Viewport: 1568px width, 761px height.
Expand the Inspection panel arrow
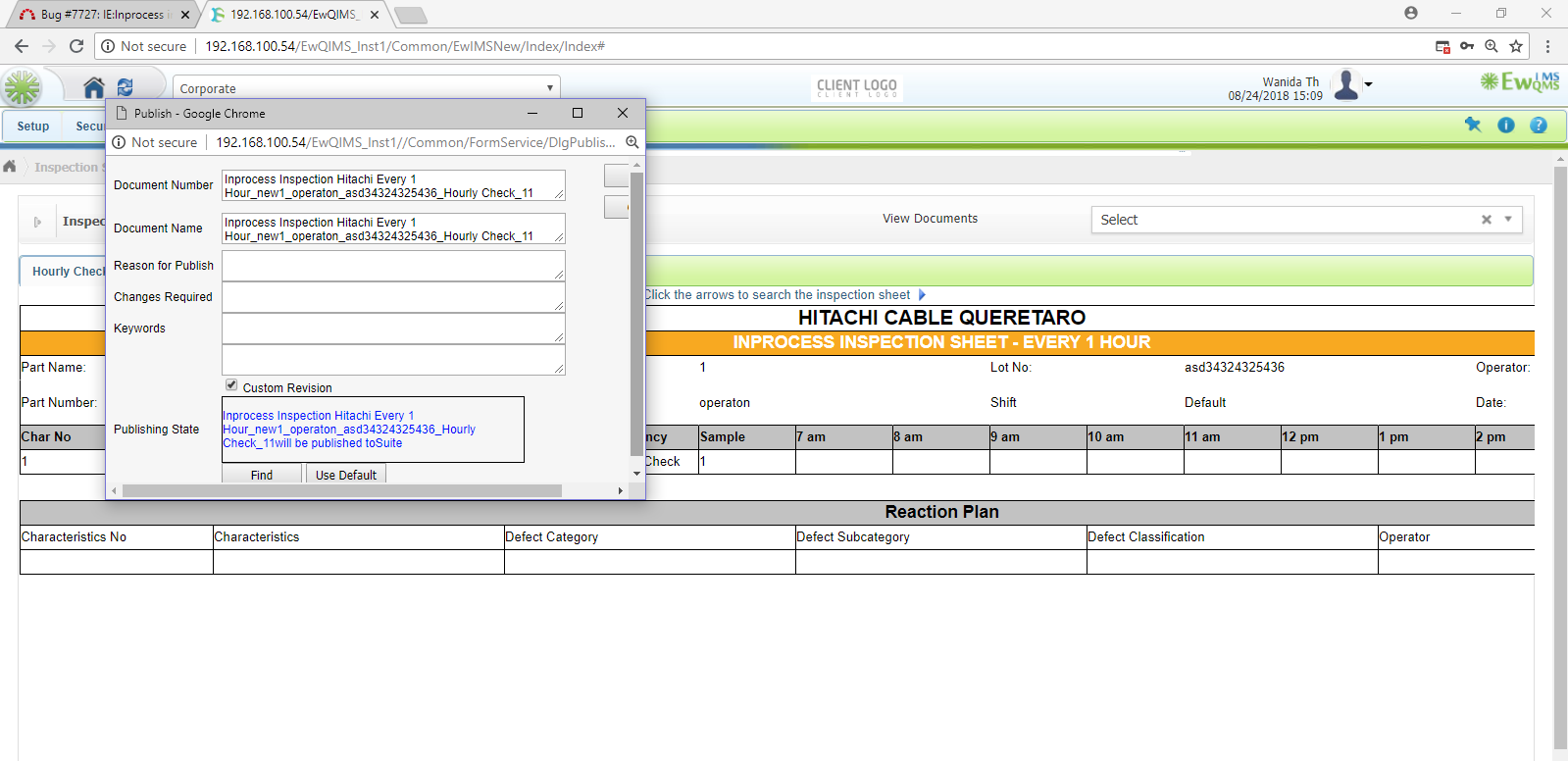click(37, 222)
